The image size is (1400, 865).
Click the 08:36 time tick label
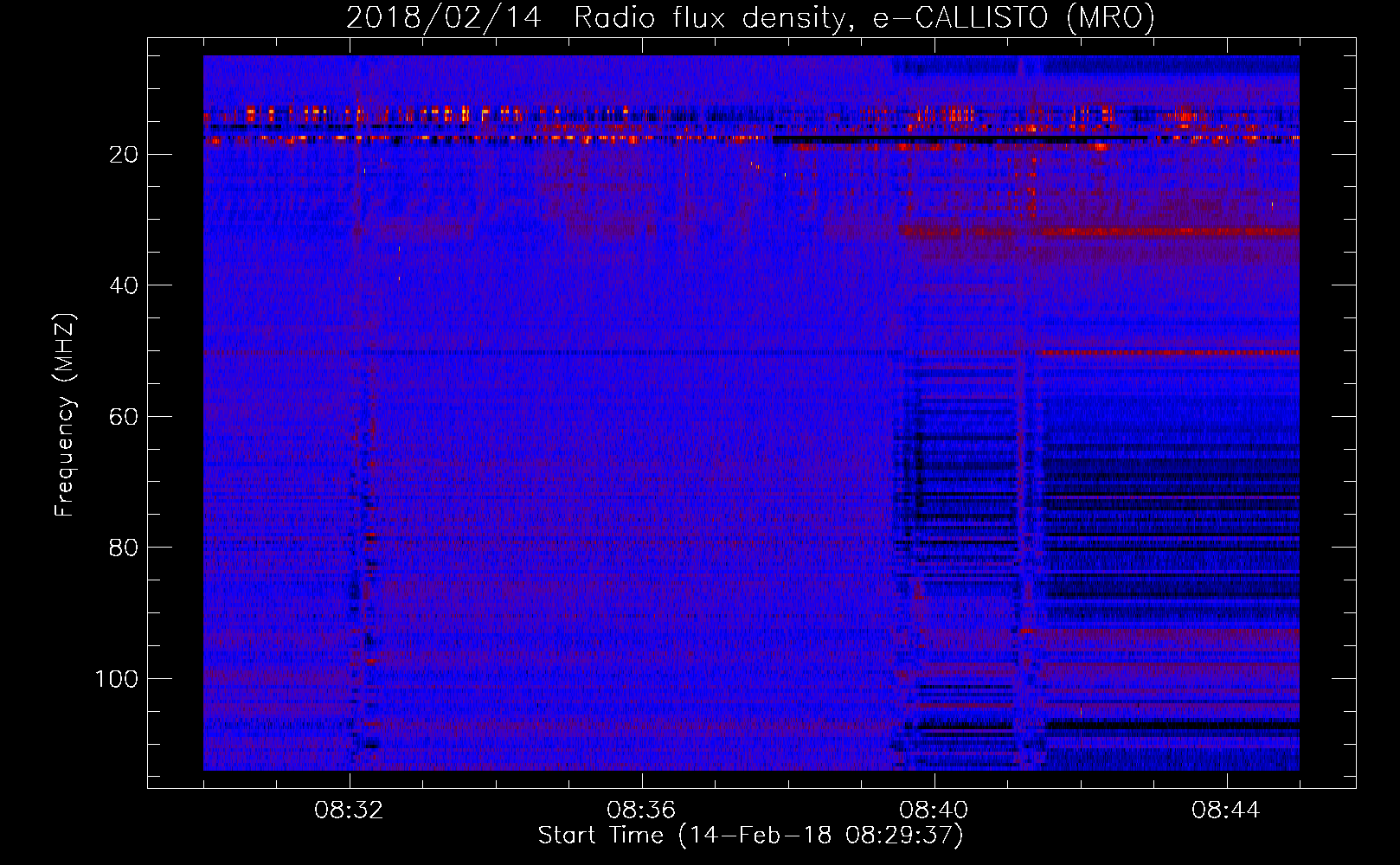(641, 811)
